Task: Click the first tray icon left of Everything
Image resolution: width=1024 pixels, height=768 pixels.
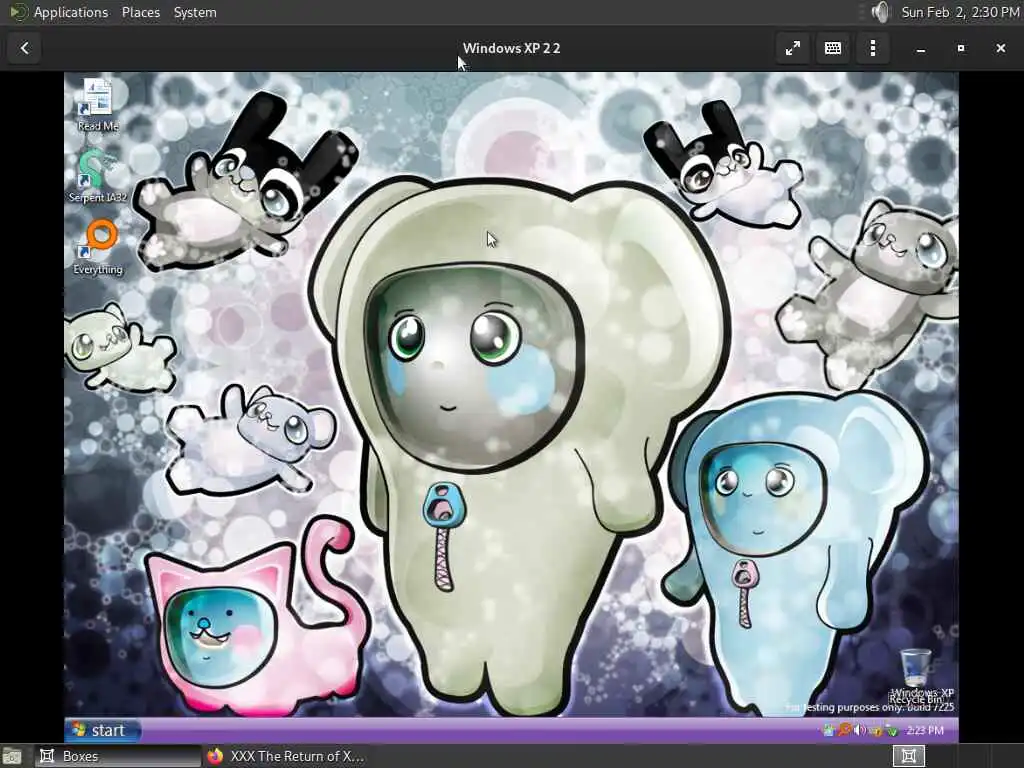Action: 829,730
